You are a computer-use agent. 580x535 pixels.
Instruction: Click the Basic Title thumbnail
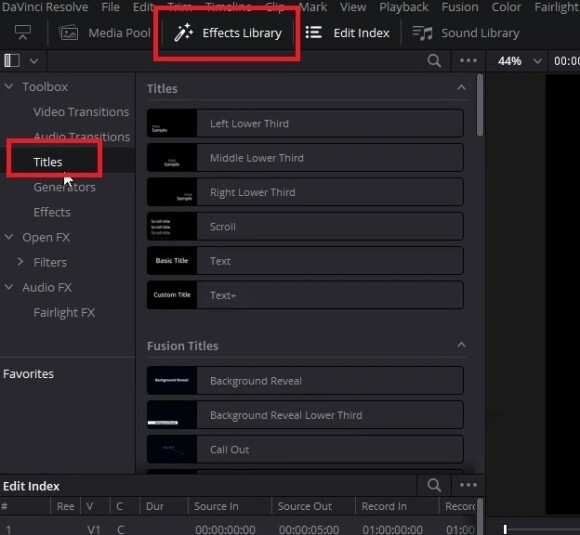tap(172, 261)
